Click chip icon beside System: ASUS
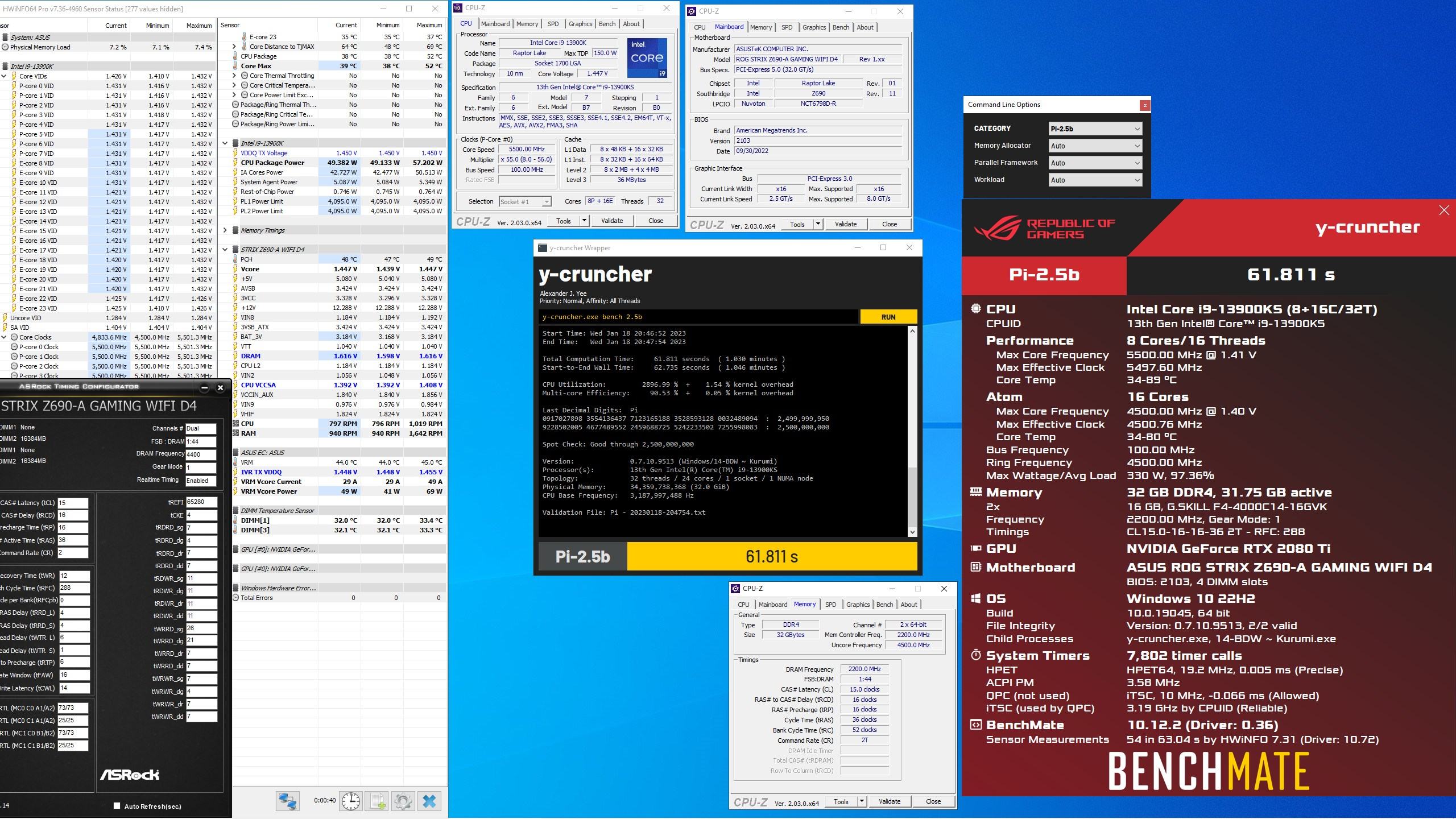This screenshot has width=1456, height=819. point(5,38)
